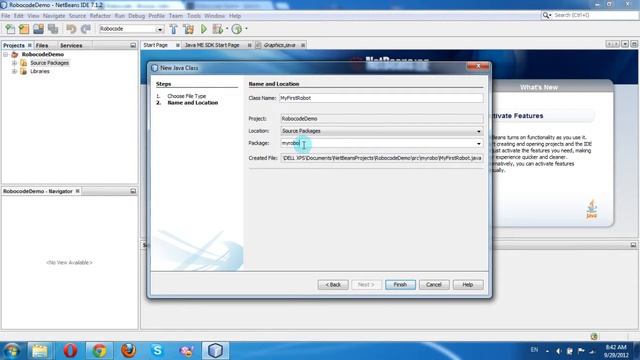Close the Start Page tab

point(178,45)
